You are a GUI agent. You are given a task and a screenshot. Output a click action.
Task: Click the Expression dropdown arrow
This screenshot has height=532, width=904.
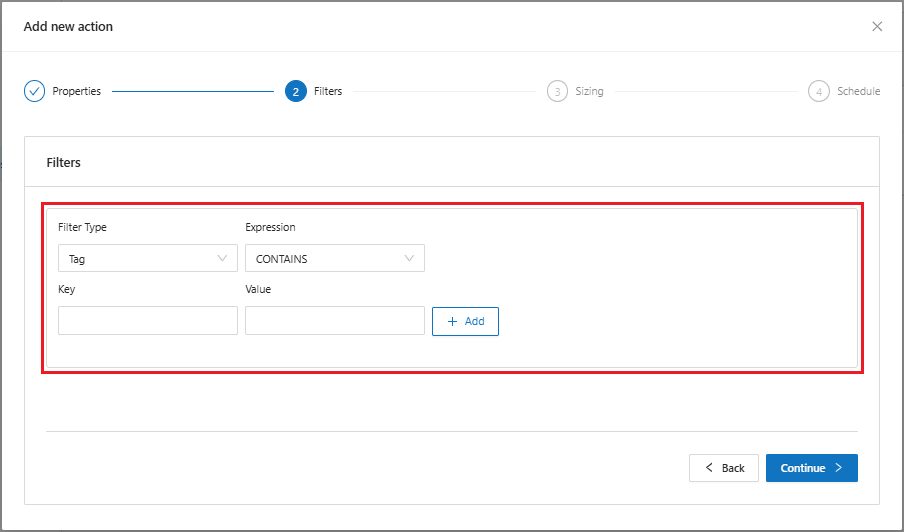[x=410, y=258]
